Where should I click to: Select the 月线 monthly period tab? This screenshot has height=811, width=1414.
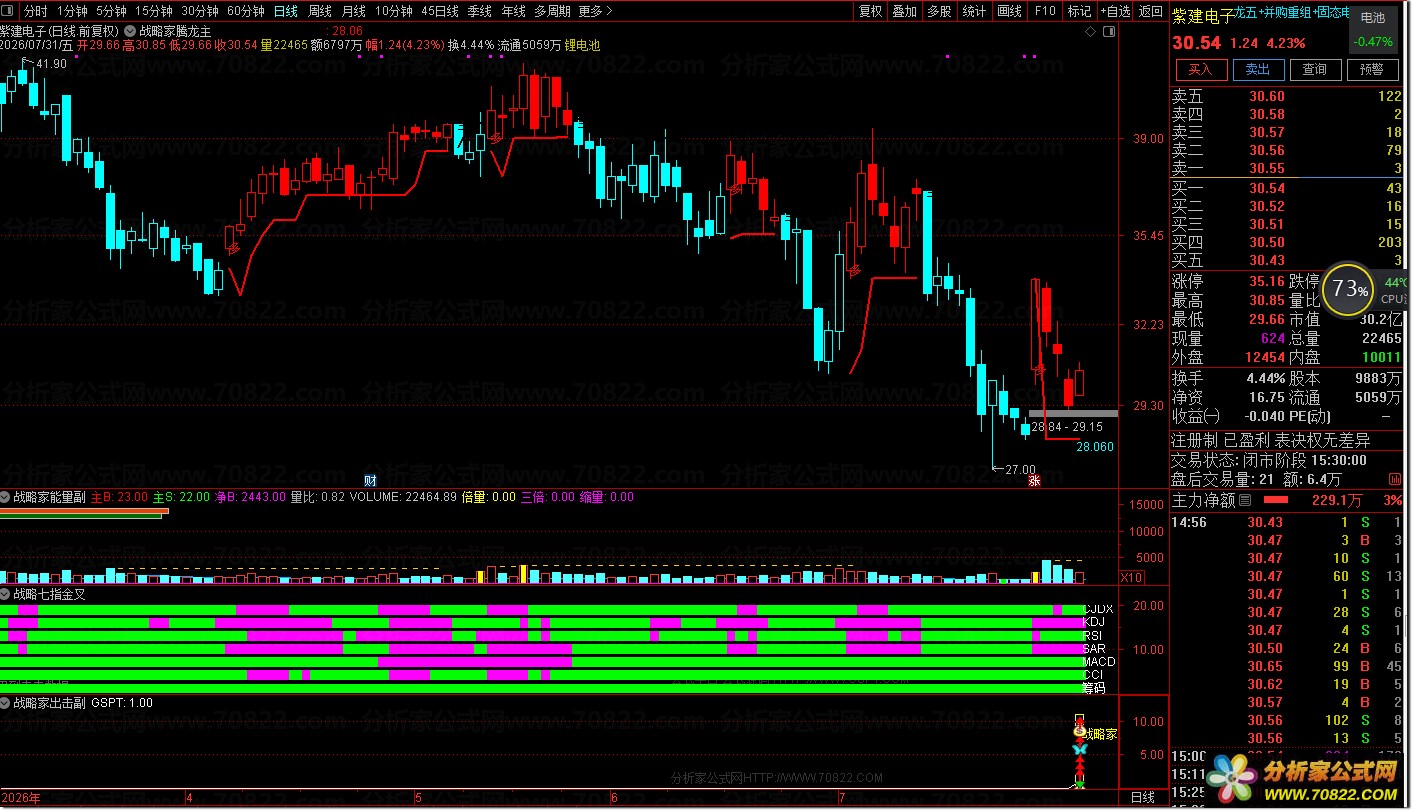pyautogui.click(x=354, y=11)
